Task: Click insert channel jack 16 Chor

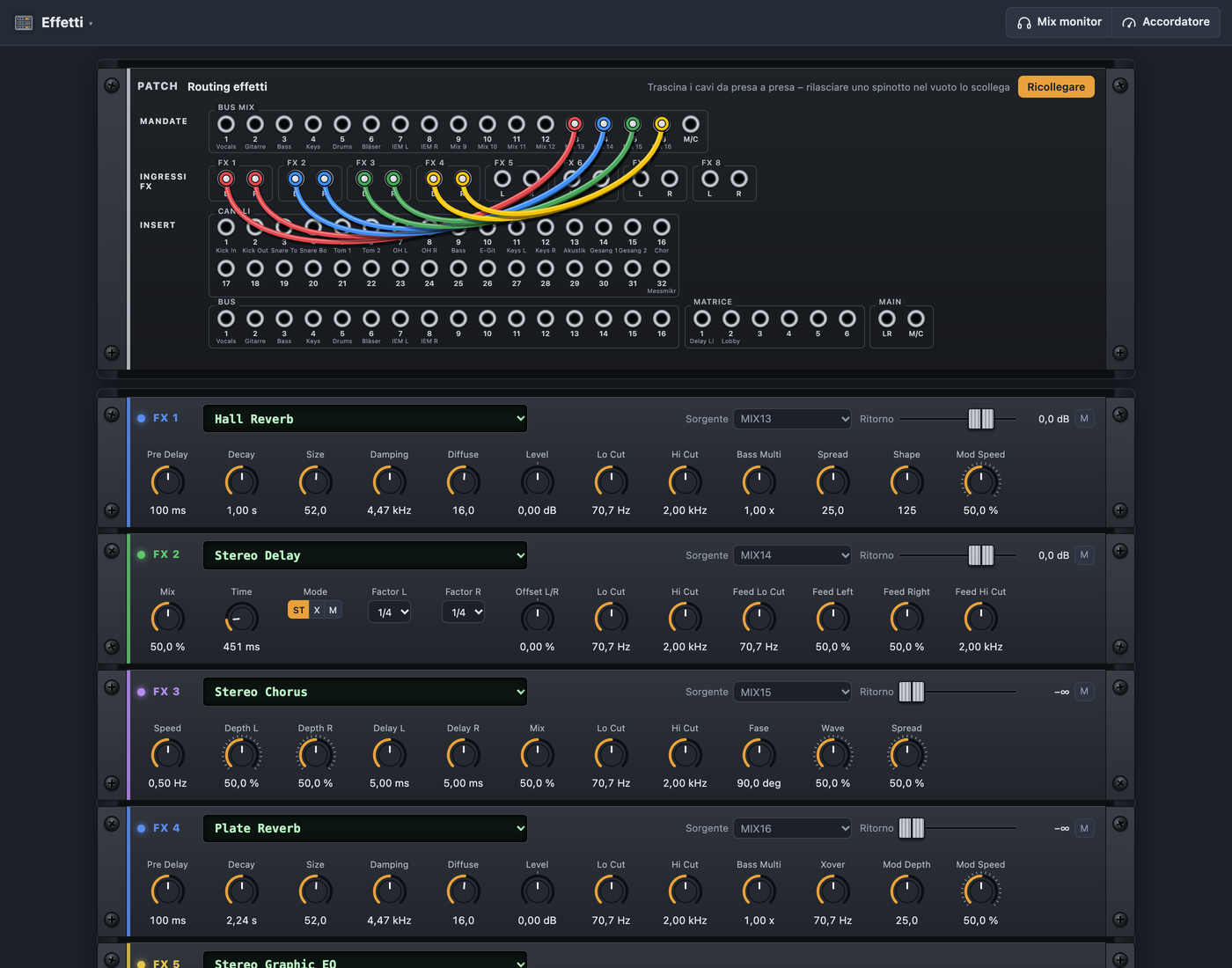Action: (x=662, y=227)
